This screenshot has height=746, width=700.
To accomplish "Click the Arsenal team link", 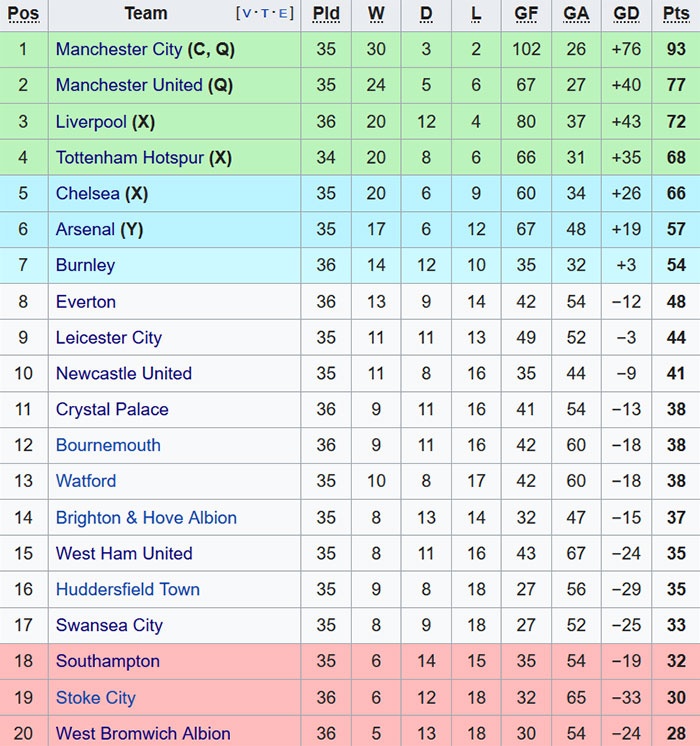I will [x=85, y=230].
